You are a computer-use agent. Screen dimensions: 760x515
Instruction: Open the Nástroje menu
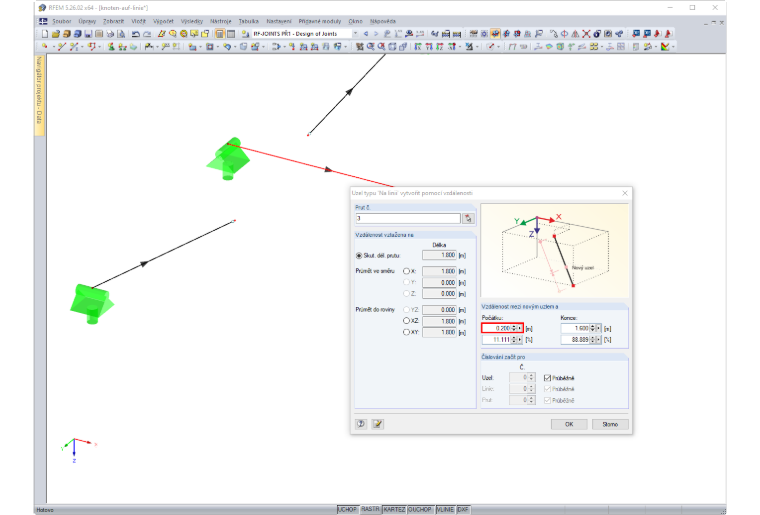coord(221,21)
